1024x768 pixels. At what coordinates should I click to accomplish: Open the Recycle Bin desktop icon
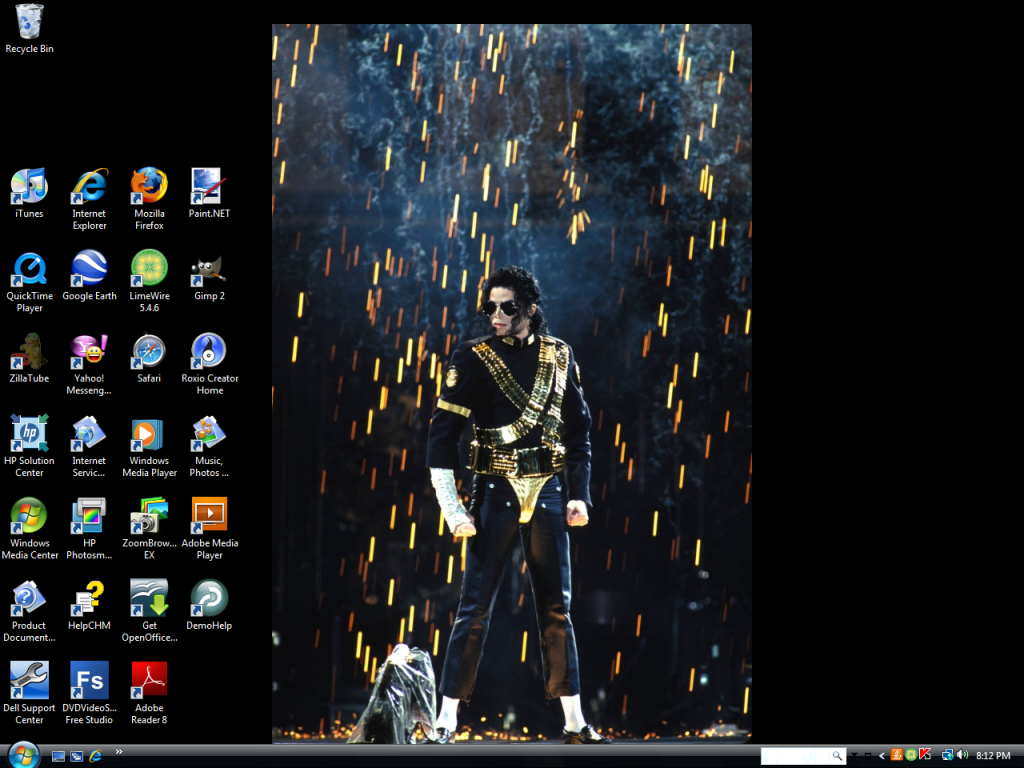tap(29, 29)
